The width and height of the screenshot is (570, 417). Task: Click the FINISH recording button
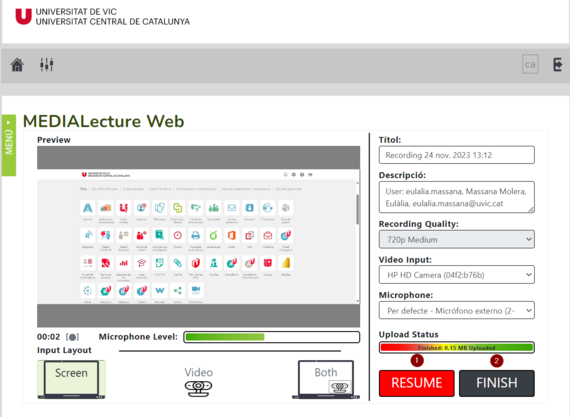tap(497, 383)
